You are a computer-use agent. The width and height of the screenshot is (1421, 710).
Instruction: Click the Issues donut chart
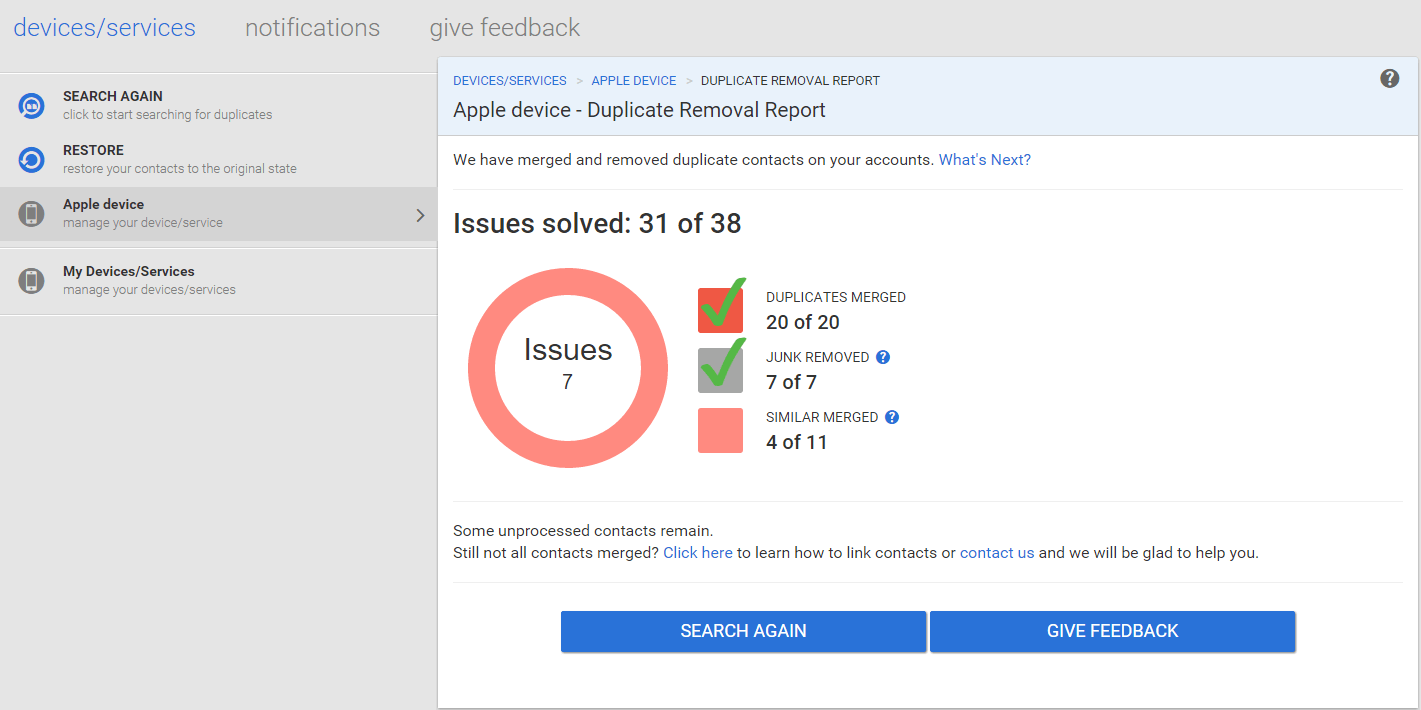pyautogui.click(x=567, y=367)
